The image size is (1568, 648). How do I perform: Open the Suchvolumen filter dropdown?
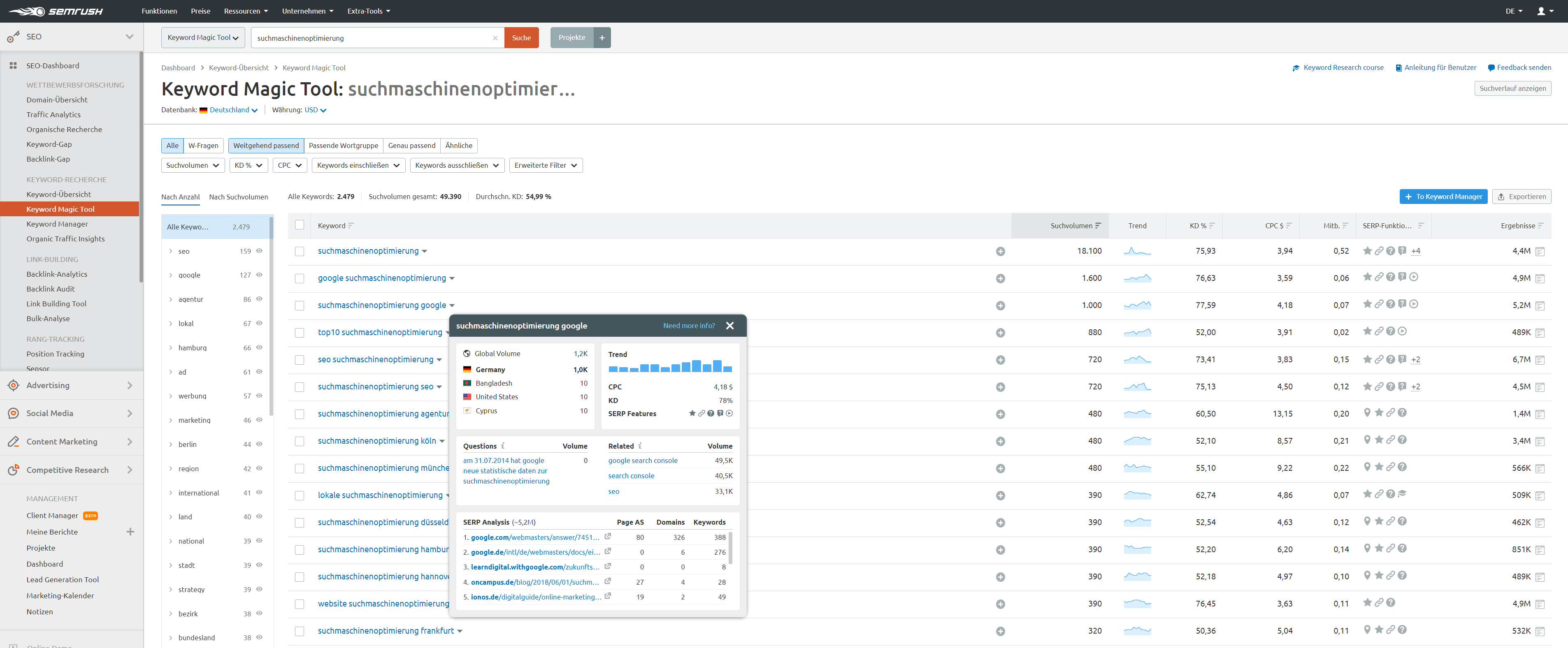tap(192, 166)
